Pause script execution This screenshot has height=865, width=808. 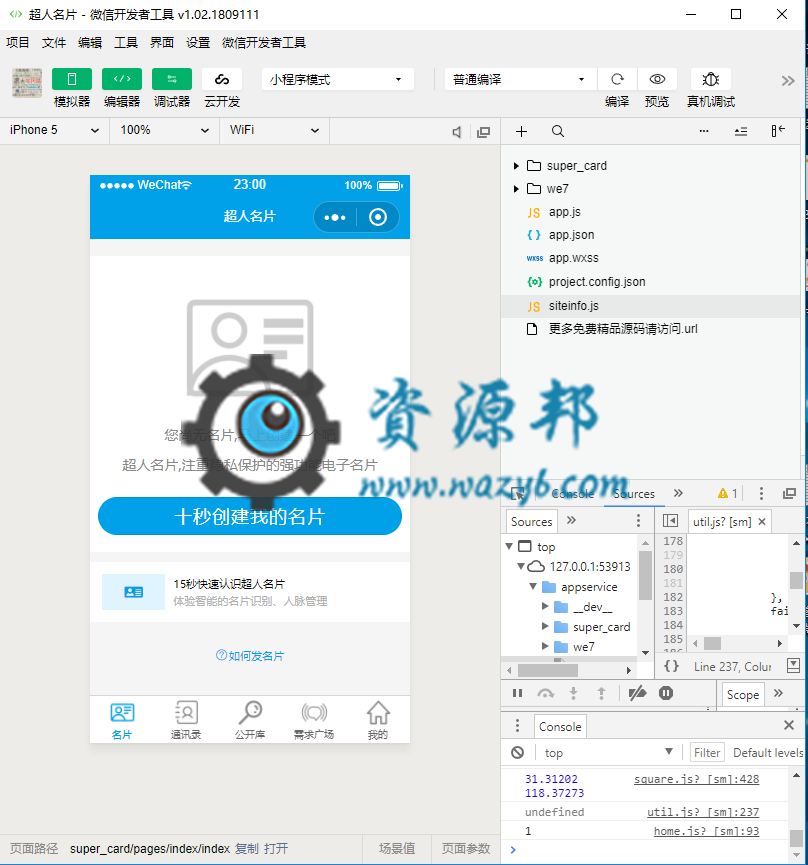[517, 693]
